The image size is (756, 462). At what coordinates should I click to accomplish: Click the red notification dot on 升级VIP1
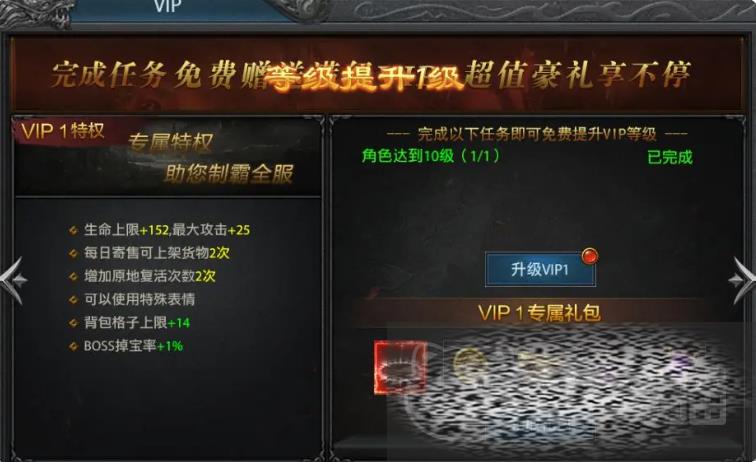[590, 256]
